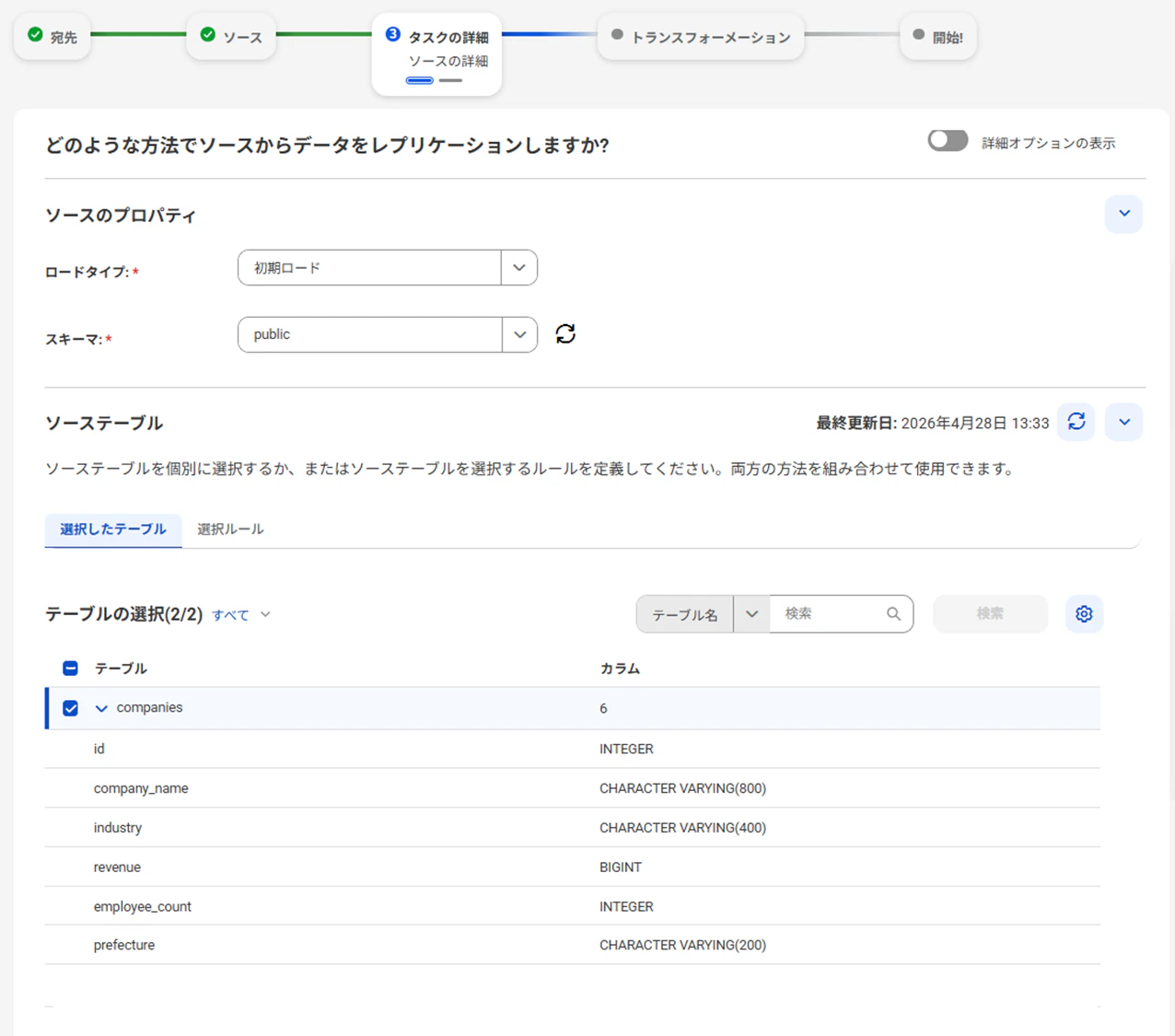Select the revenue column row
Screen dimensions: 1175x1036
tap(572, 867)
